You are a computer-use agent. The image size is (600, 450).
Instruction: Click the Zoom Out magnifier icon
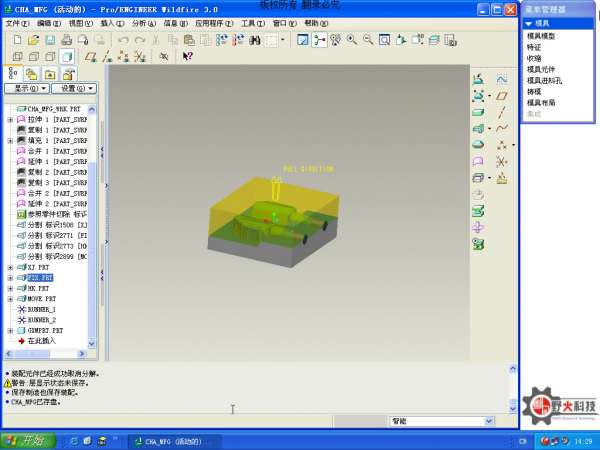tap(368, 40)
